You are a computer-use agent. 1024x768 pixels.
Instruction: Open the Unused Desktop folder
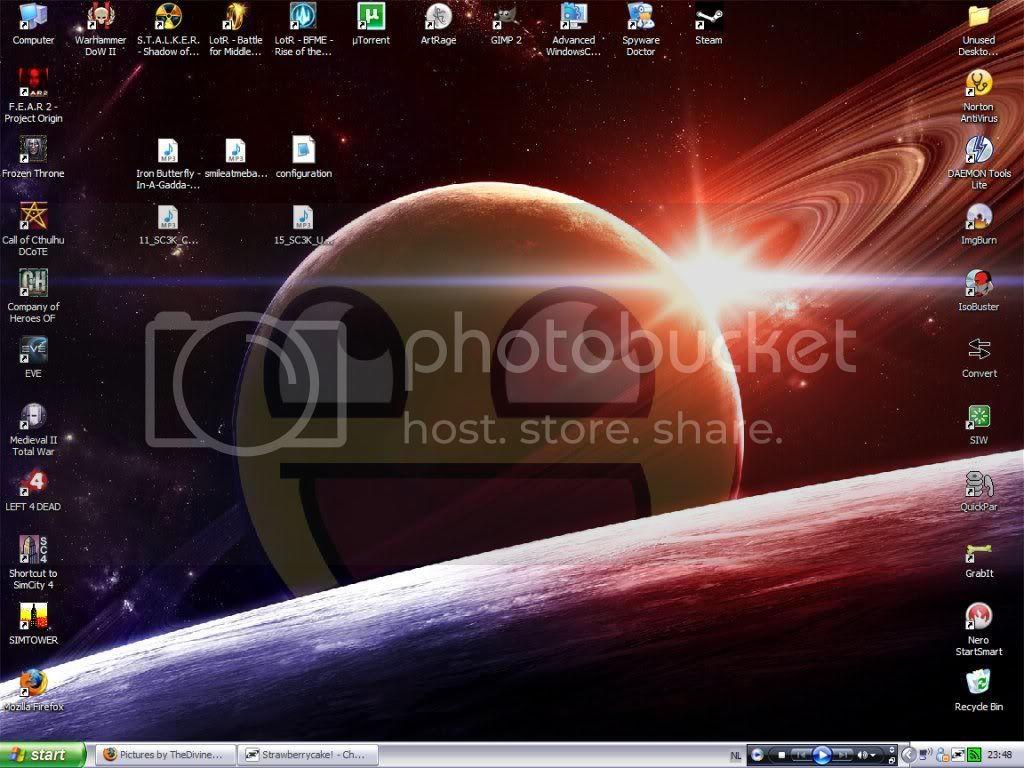pos(978,29)
